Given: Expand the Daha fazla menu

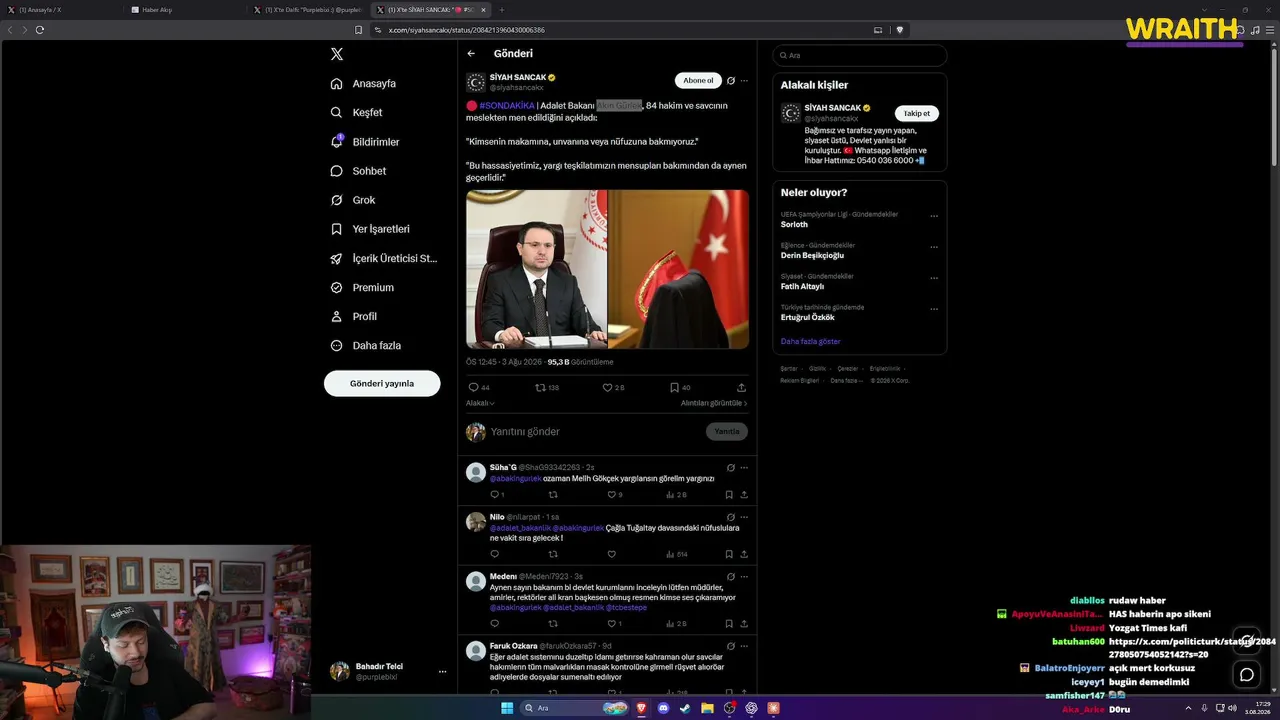Looking at the screenshot, I should tap(366, 345).
